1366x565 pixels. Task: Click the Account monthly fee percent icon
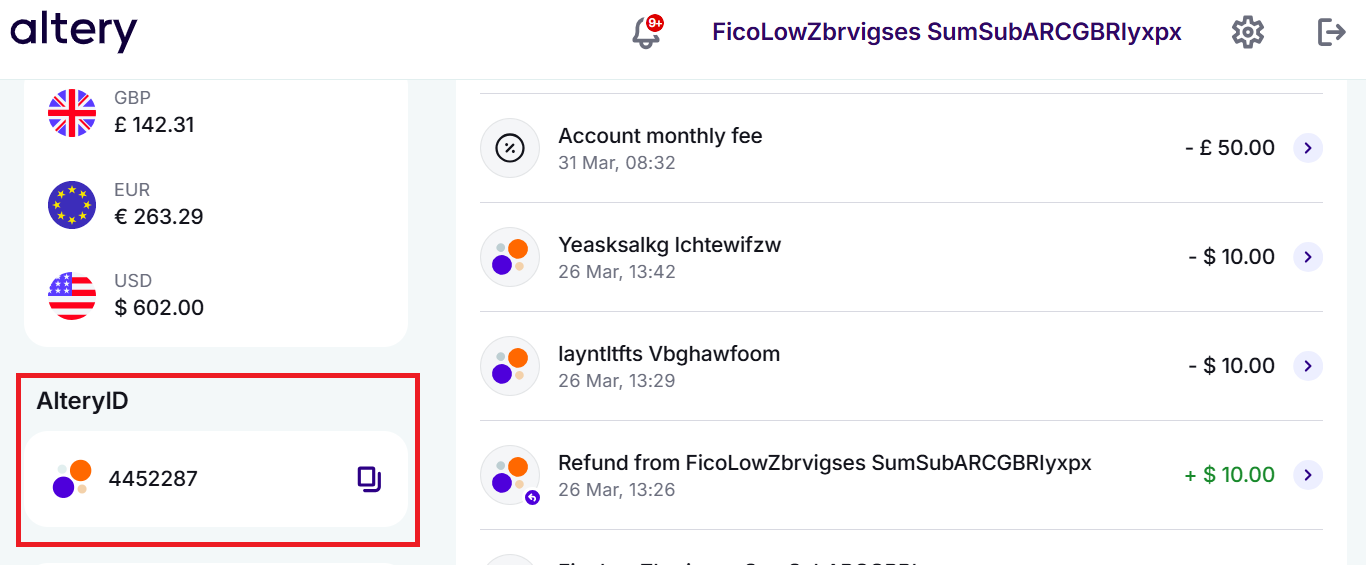click(x=510, y=149)
